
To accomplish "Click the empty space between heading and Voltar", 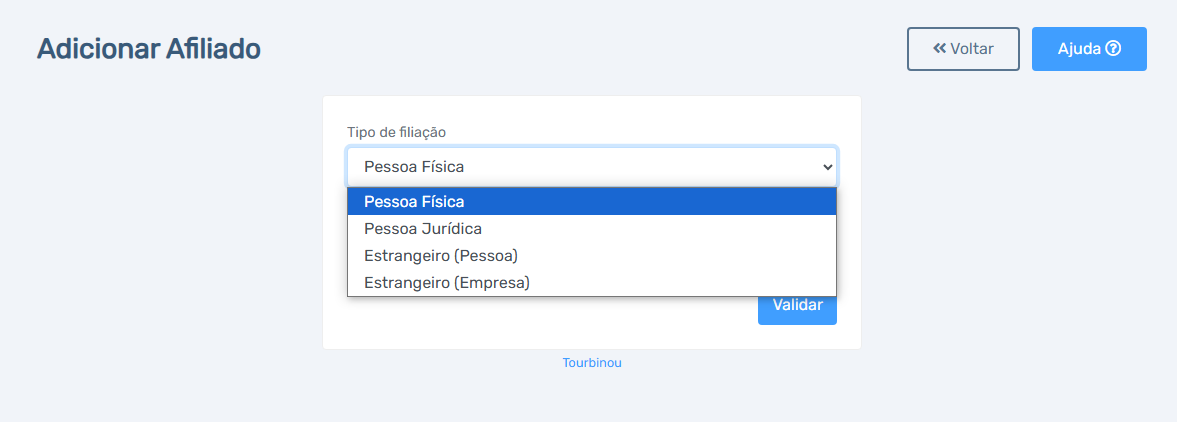I will tap(584, 49).
